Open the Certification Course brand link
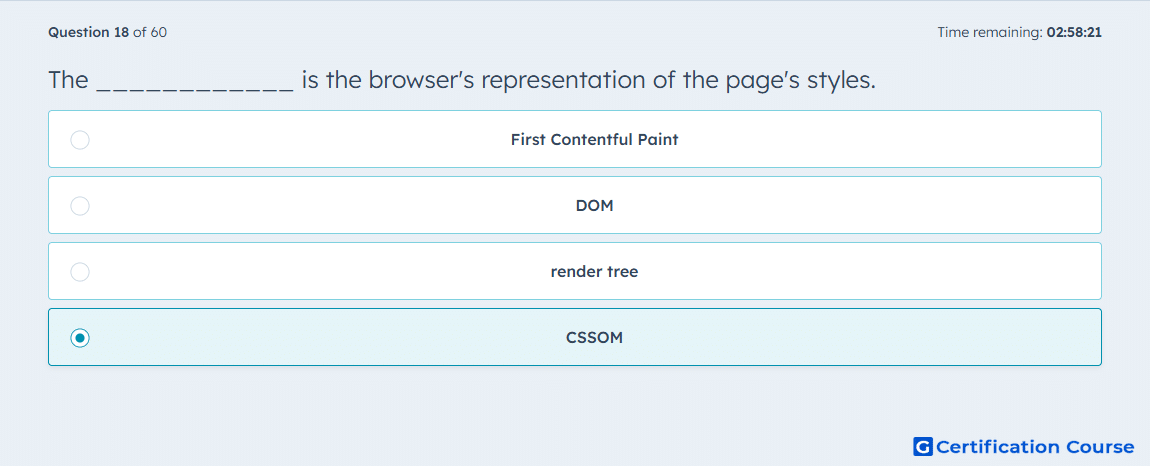 [1024, 447]
